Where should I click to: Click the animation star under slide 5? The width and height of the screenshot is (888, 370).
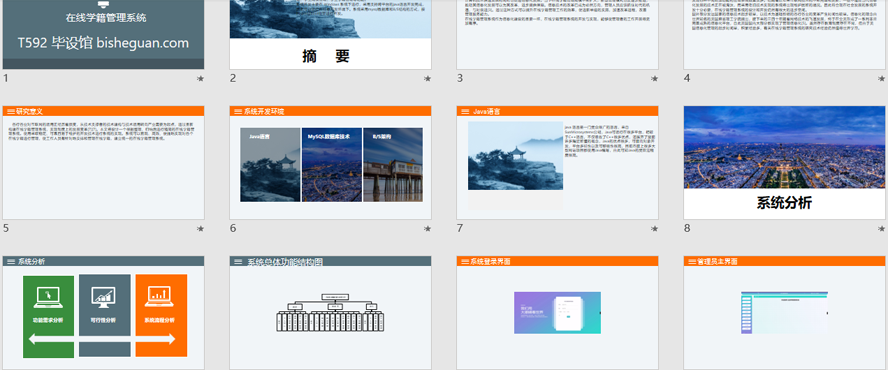[x=200, y=228]
